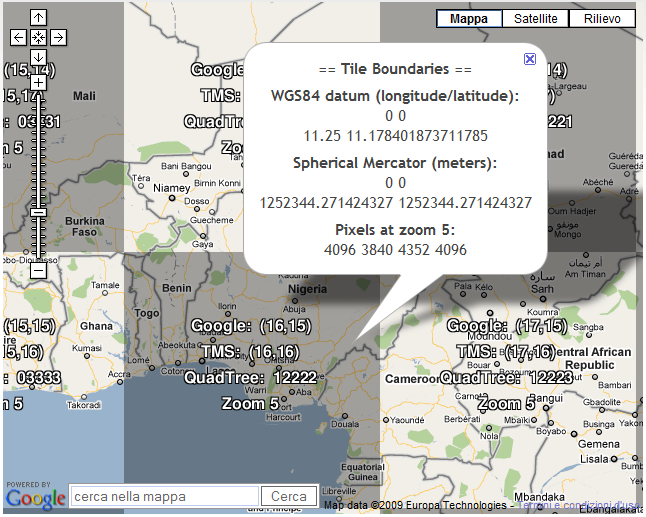
Task: Click QuadTree: 12222 tile label
Action: (x=250, y=377)
